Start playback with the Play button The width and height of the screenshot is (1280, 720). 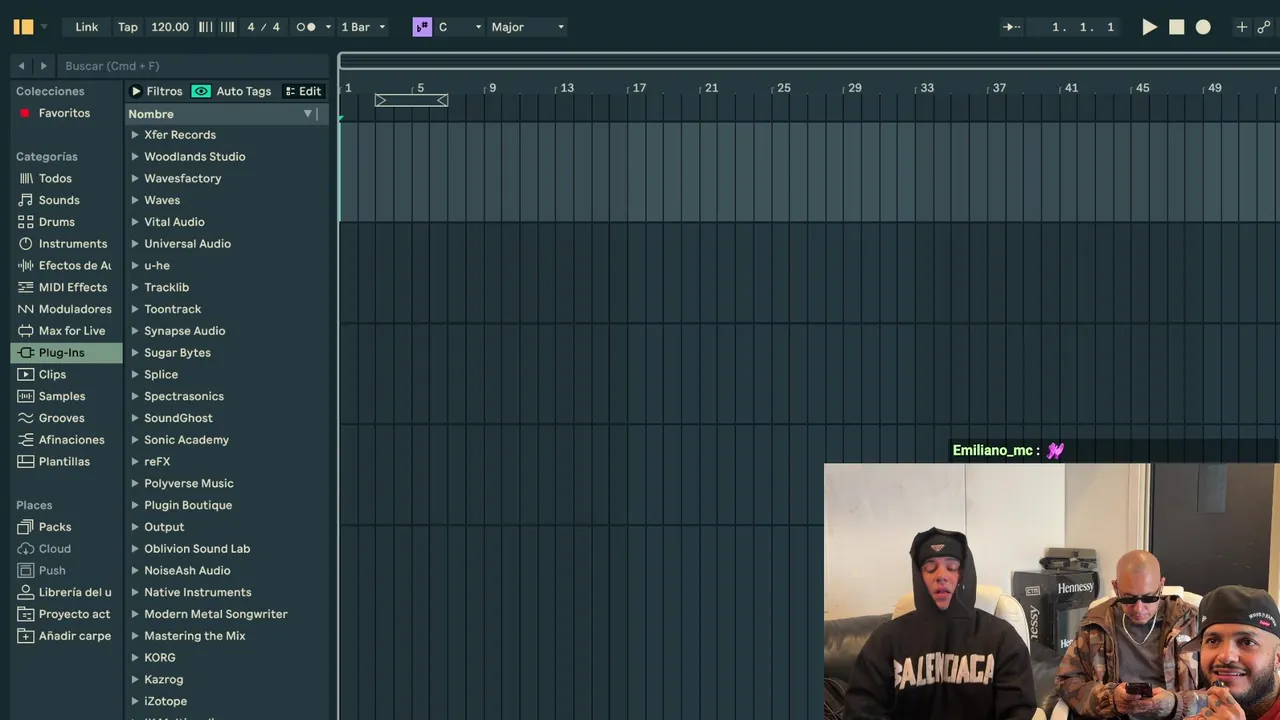point(1150,27)
